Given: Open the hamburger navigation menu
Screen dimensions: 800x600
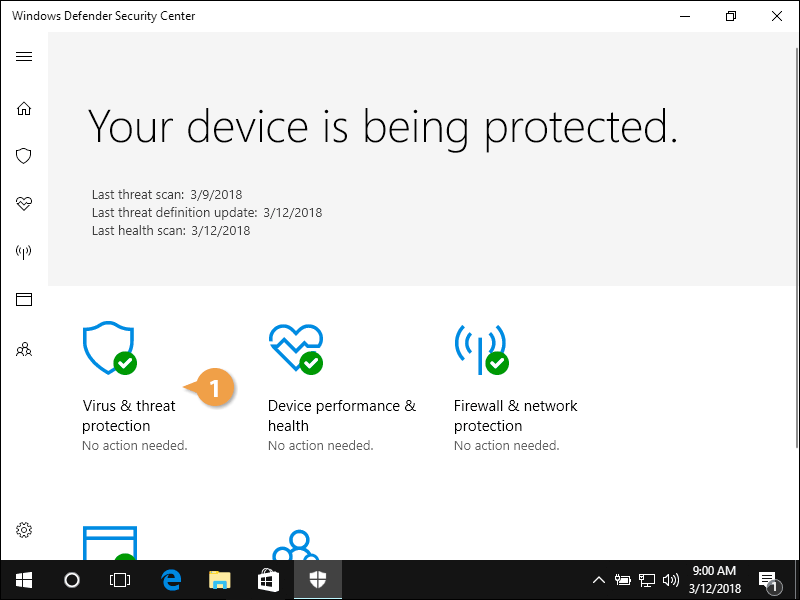Looking at the screenshot, I should pos(24,57).
